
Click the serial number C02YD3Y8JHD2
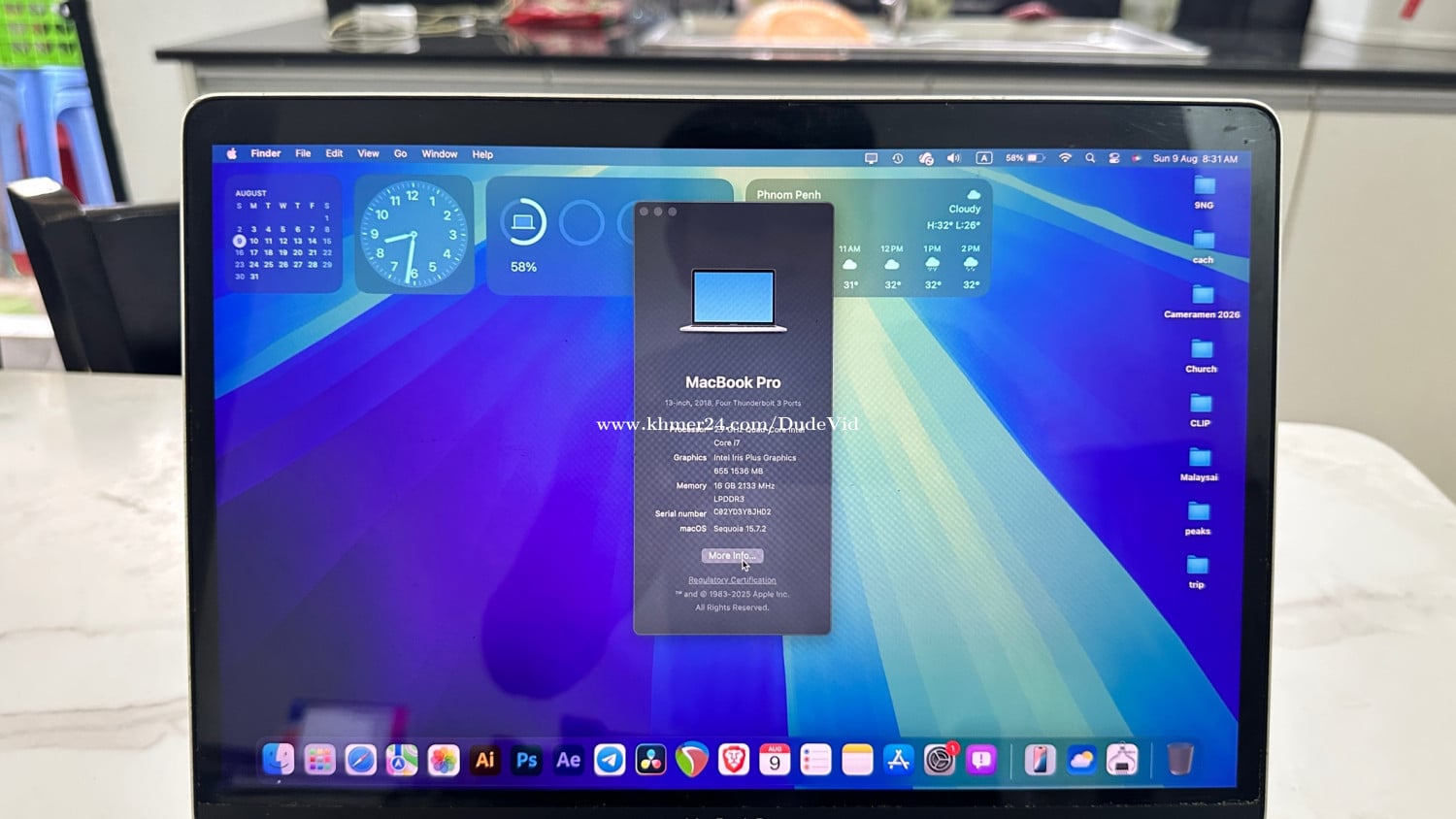743,512
